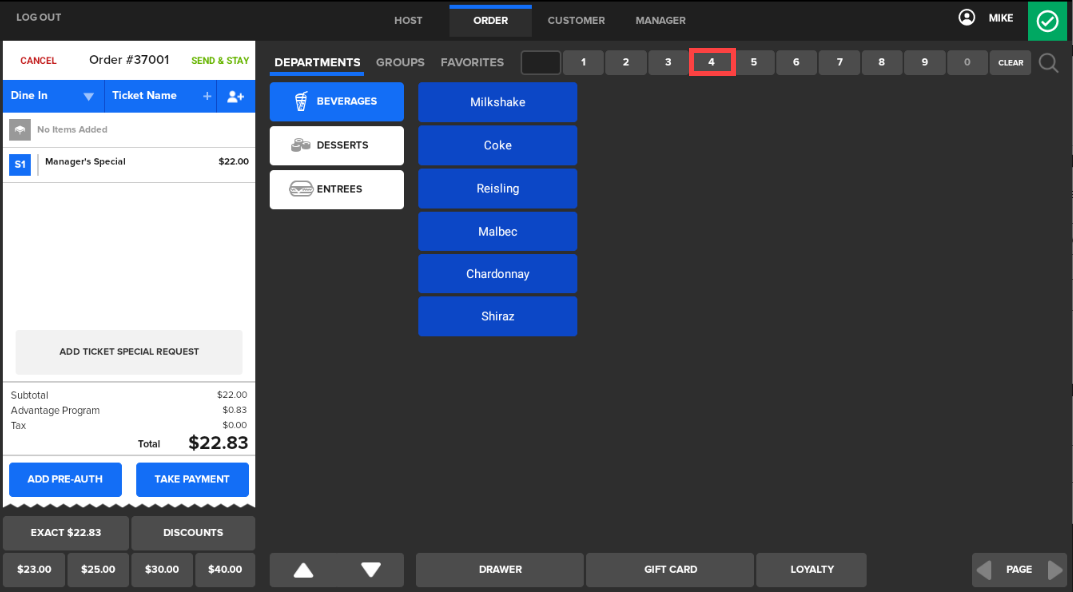The width and height of the screenshot is (1073, 592).
Task: Open the Favorites tab
Action: click(x=472, y=62)
